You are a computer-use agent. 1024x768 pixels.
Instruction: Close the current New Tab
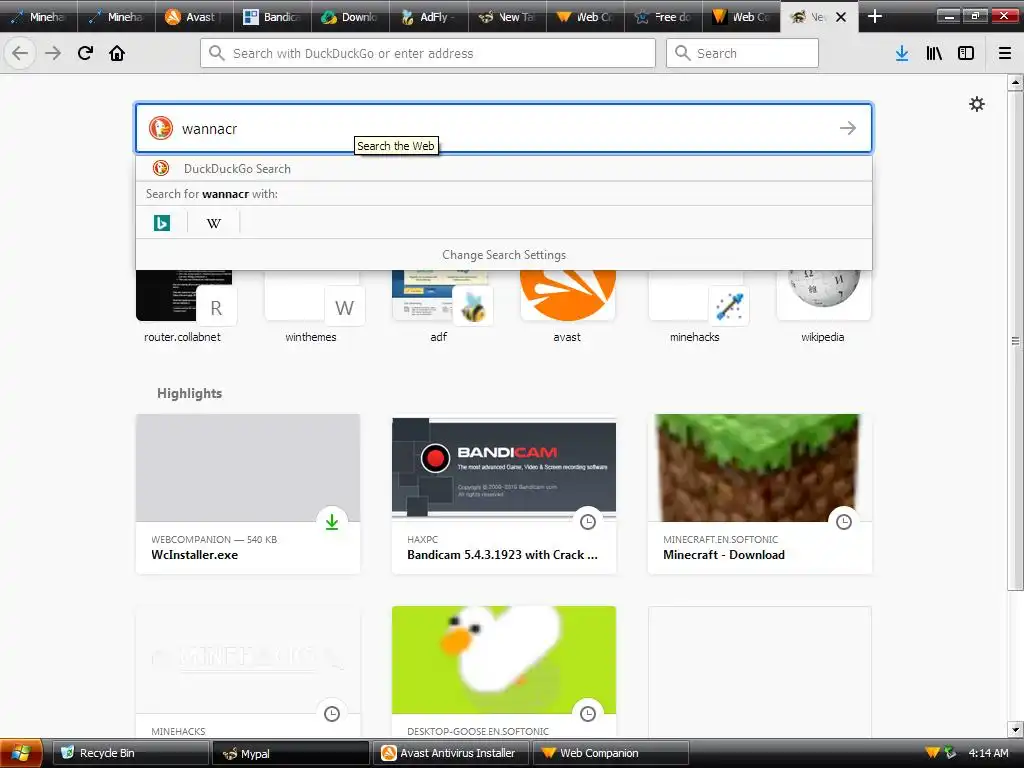(841, 17)
